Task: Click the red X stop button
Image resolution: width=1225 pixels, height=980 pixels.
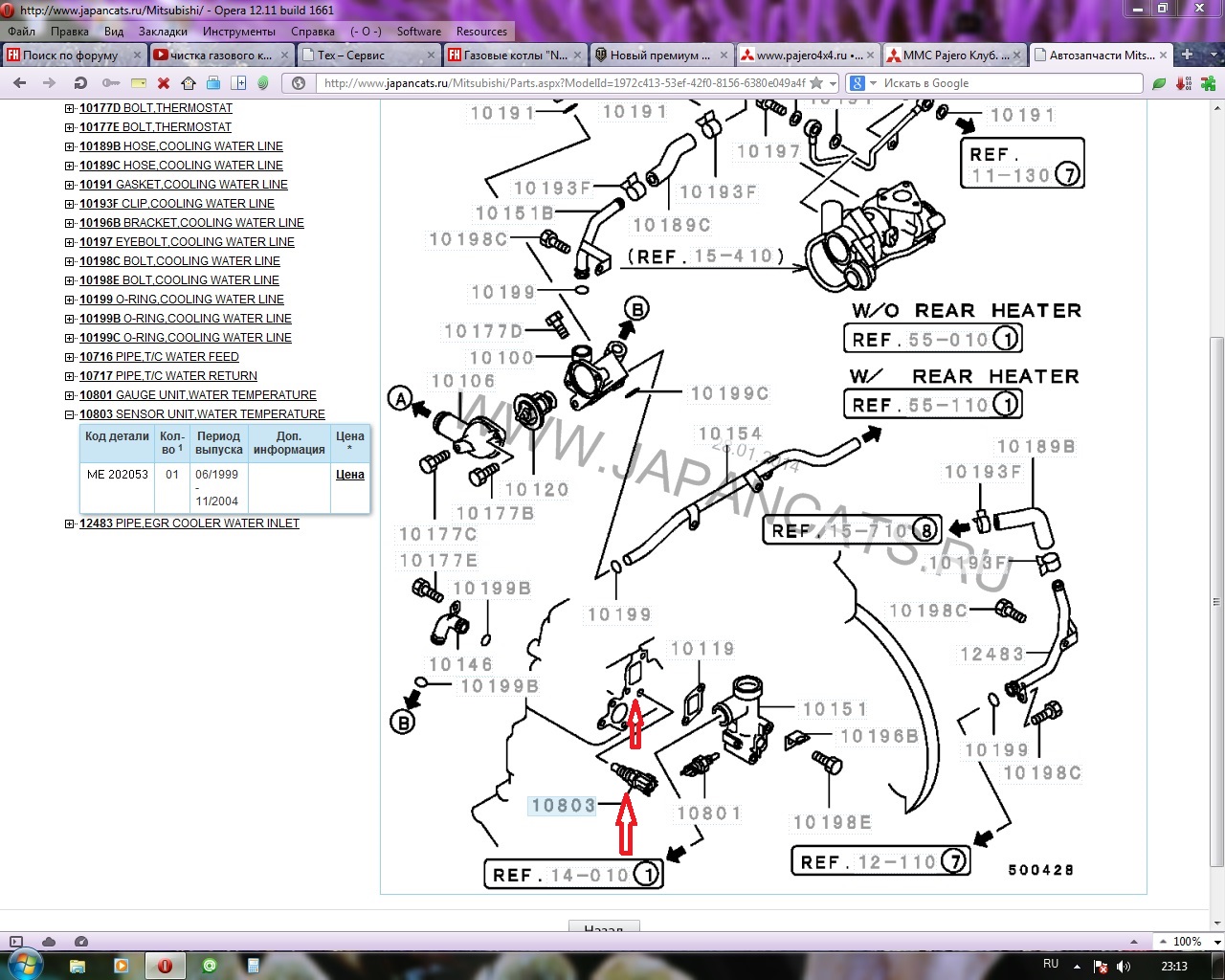Action: click(x=164, y=83)
